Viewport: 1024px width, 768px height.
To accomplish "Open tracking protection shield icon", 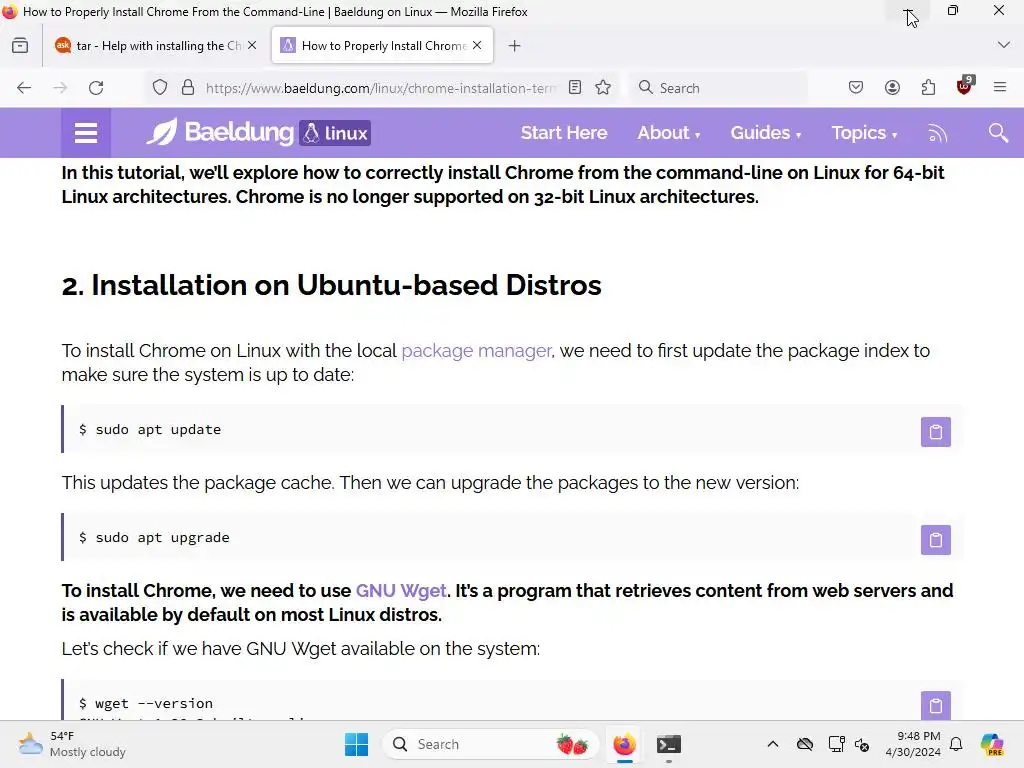I will 159,88.
